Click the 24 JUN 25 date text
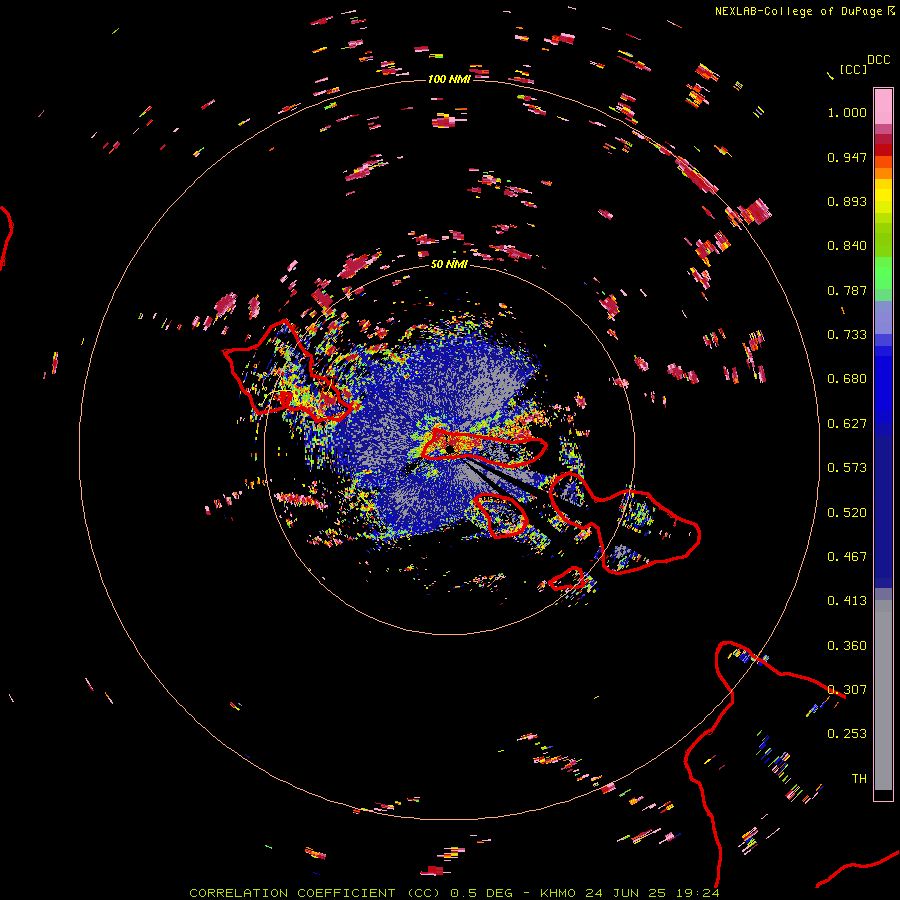This screenshot has width=900, height=900. click(625, 893)
